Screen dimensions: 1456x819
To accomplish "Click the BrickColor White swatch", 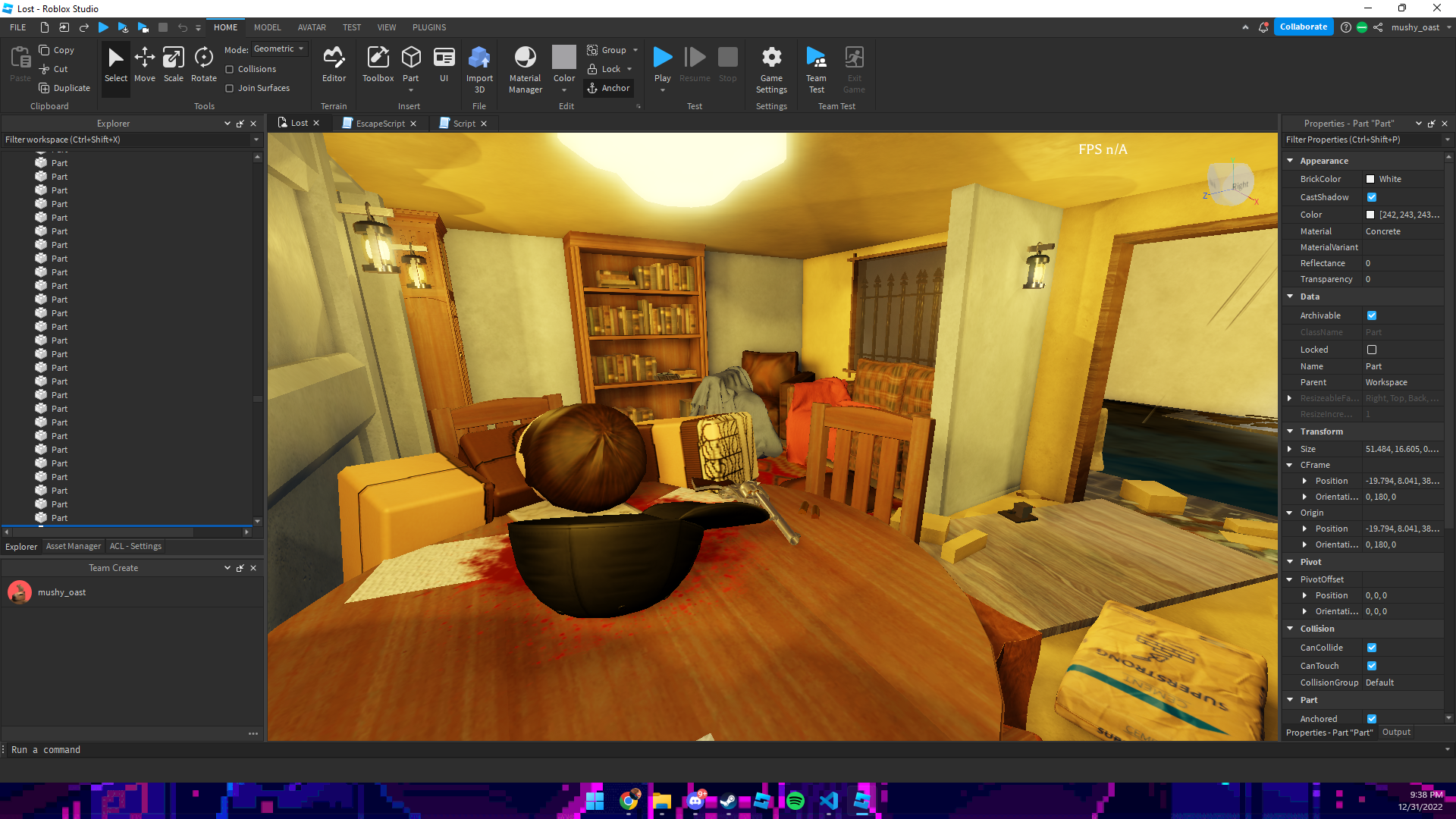I will coord(1370,179).
